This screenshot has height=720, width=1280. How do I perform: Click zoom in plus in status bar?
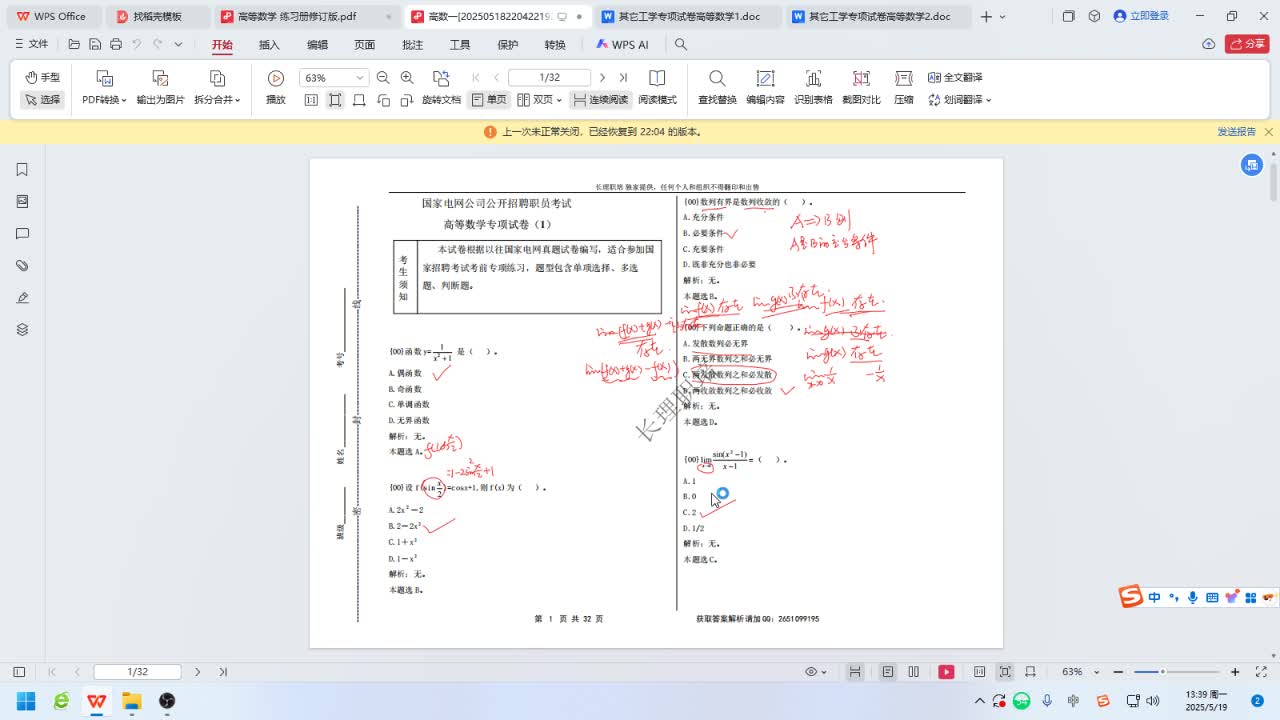pos(1235,672)
